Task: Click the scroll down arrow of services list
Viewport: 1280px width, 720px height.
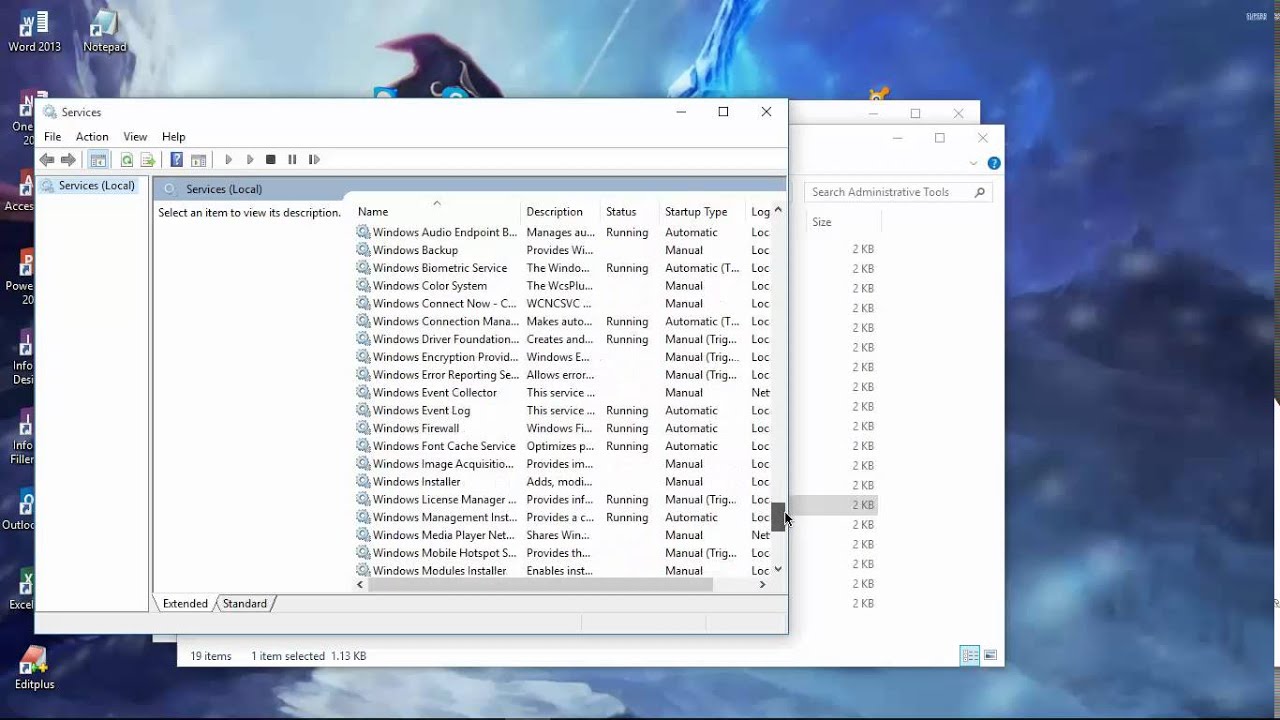Action: click(x=778, y=570)
